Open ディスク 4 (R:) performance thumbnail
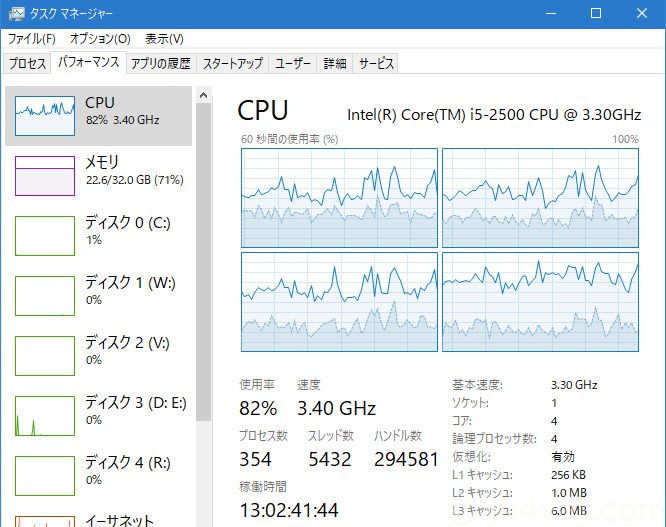Image resolution: width=666 pixels, height=527 pixels. point(45,476)
